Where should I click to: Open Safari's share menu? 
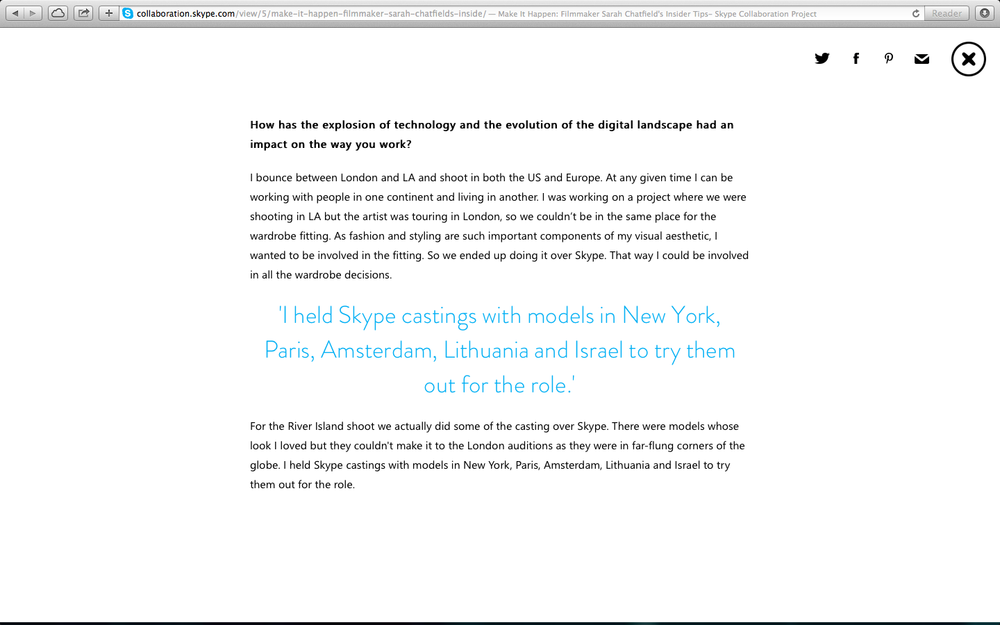(x=83, y=13)
